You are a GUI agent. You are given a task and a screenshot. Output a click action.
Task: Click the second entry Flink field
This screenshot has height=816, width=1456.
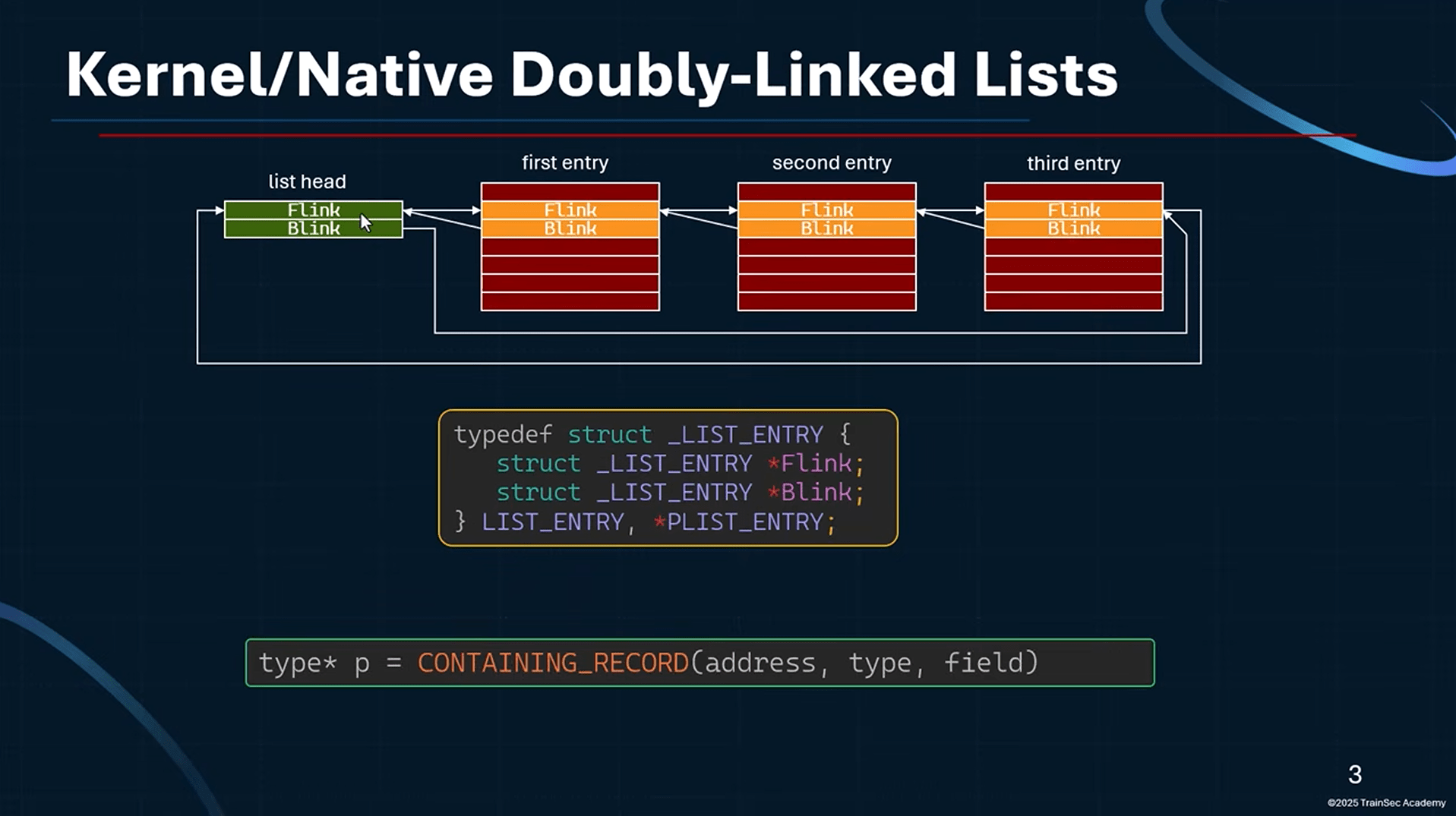[826, 210]
